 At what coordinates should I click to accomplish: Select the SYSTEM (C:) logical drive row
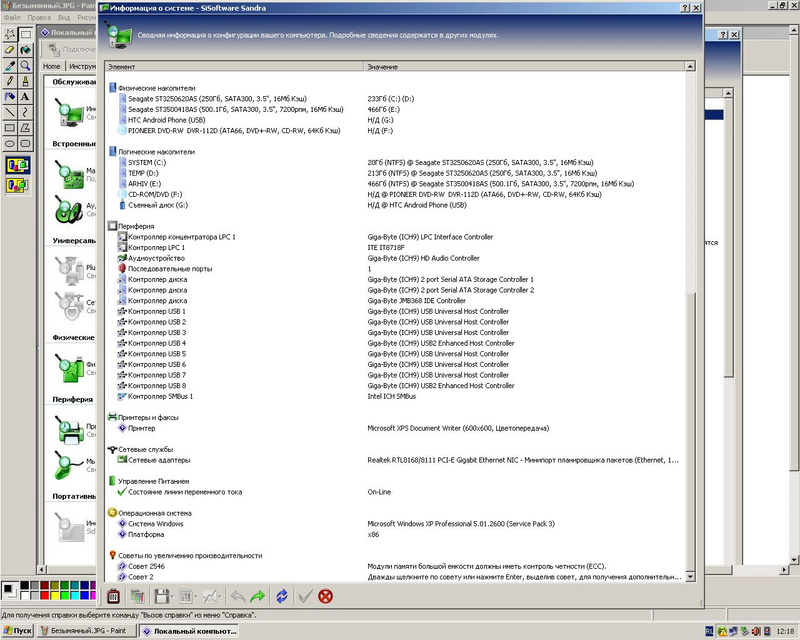(146, 161)
